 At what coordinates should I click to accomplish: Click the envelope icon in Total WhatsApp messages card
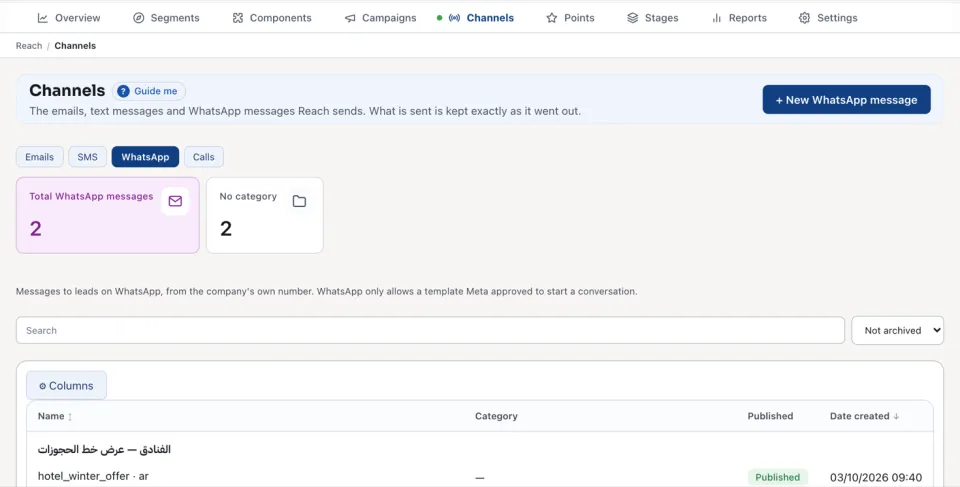tap(175, 201)
